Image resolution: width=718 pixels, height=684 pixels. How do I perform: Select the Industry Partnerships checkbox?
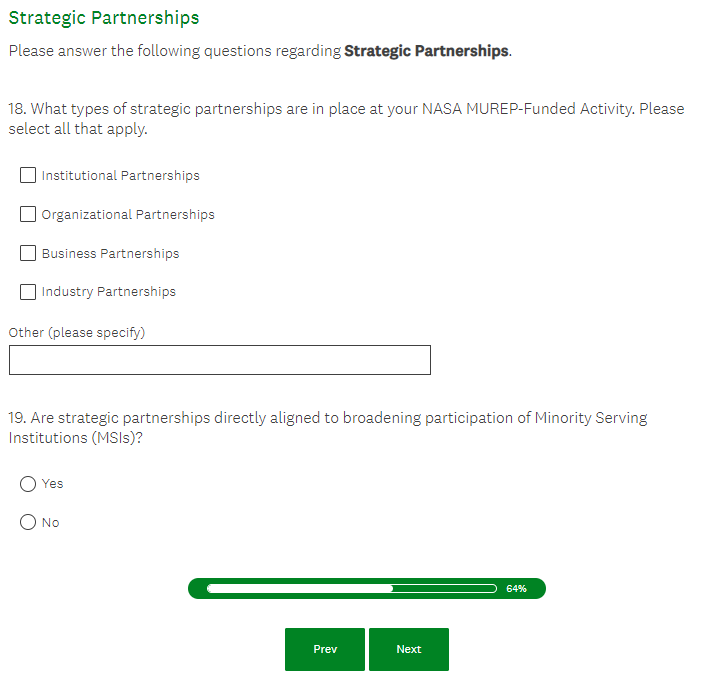pos(29,292)
